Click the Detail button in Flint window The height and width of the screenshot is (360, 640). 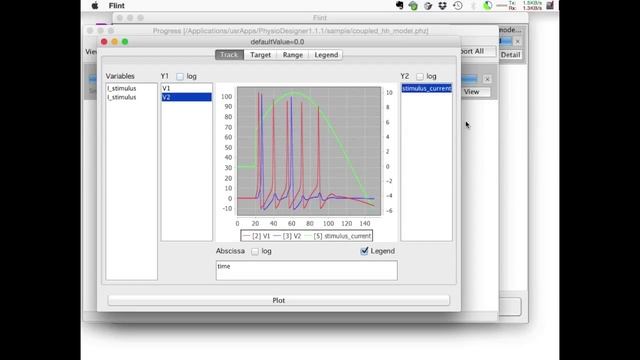click(510, 55)
